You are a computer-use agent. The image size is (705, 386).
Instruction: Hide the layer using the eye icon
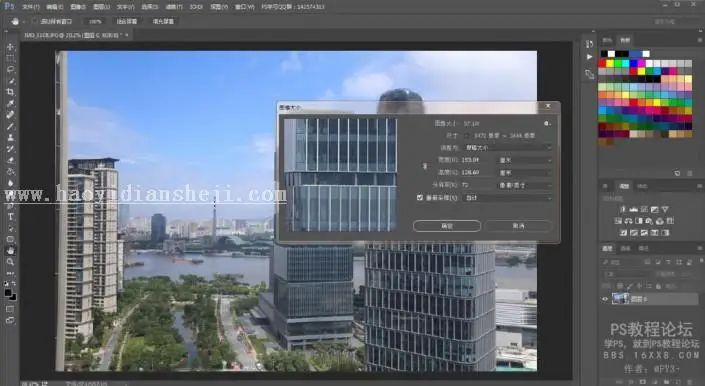tap(605, 299)
